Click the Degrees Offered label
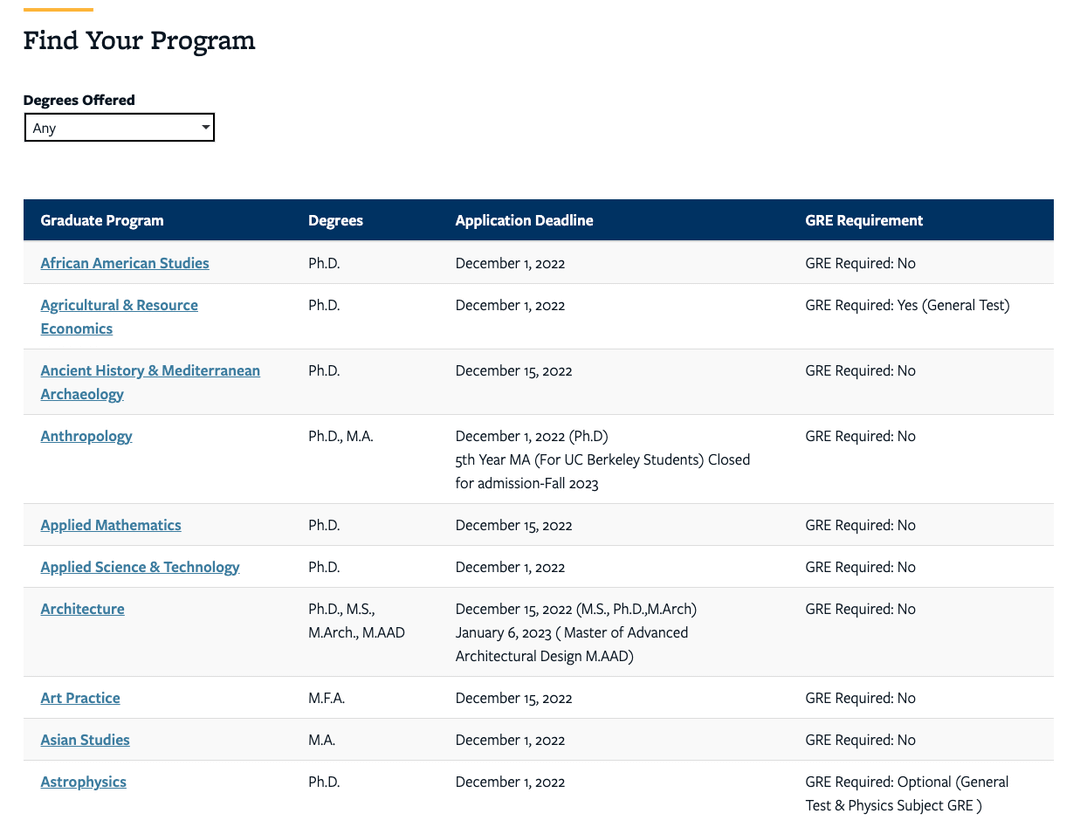Screen dimensions: 1080x822 79,100
